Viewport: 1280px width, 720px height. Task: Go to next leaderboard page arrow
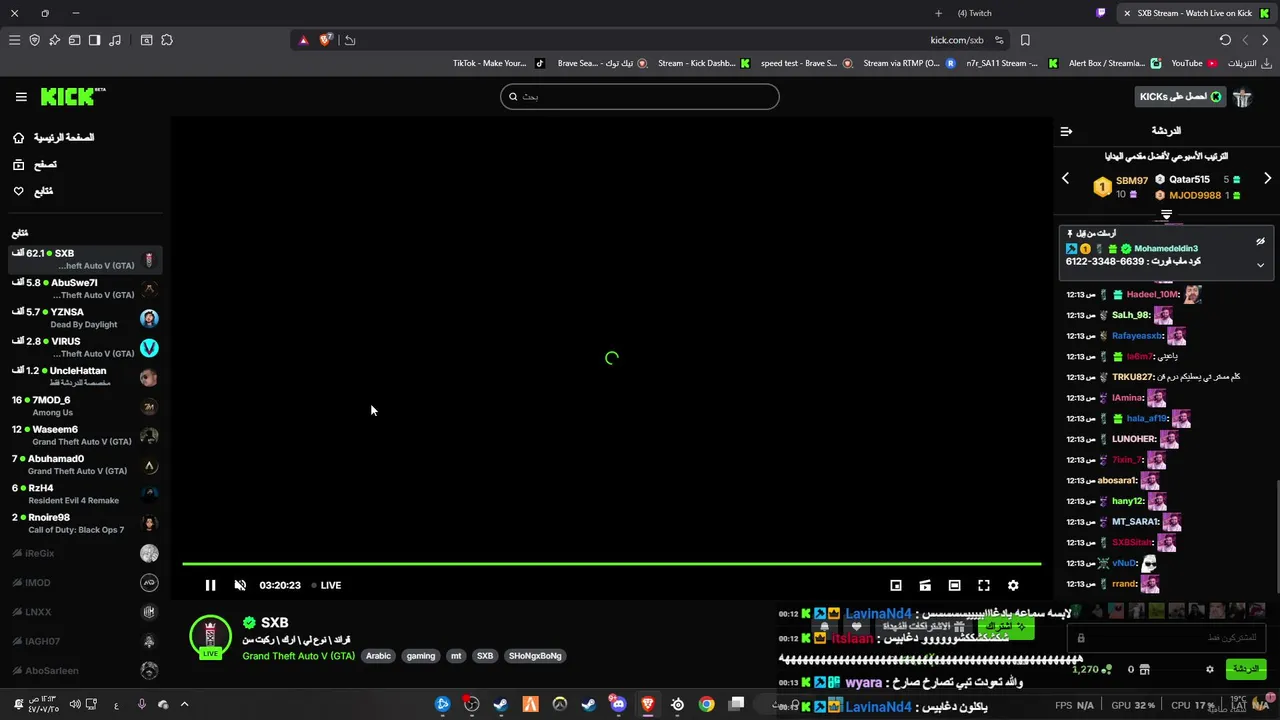[x=1267, y=178]
